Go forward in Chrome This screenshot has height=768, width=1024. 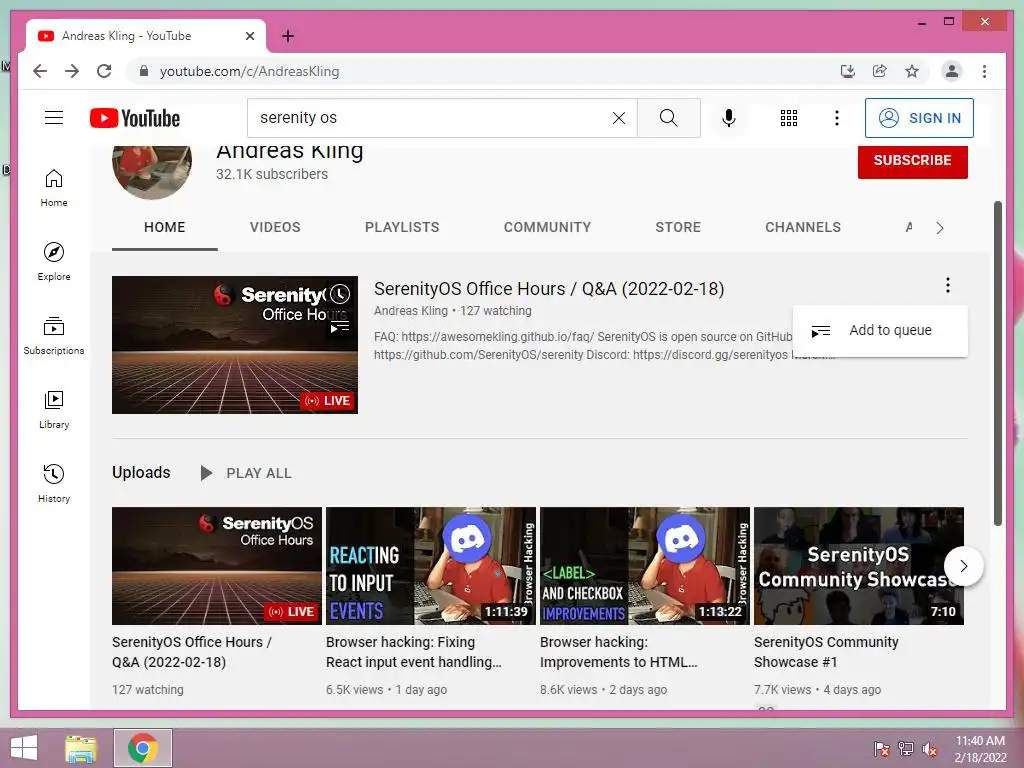72,71
